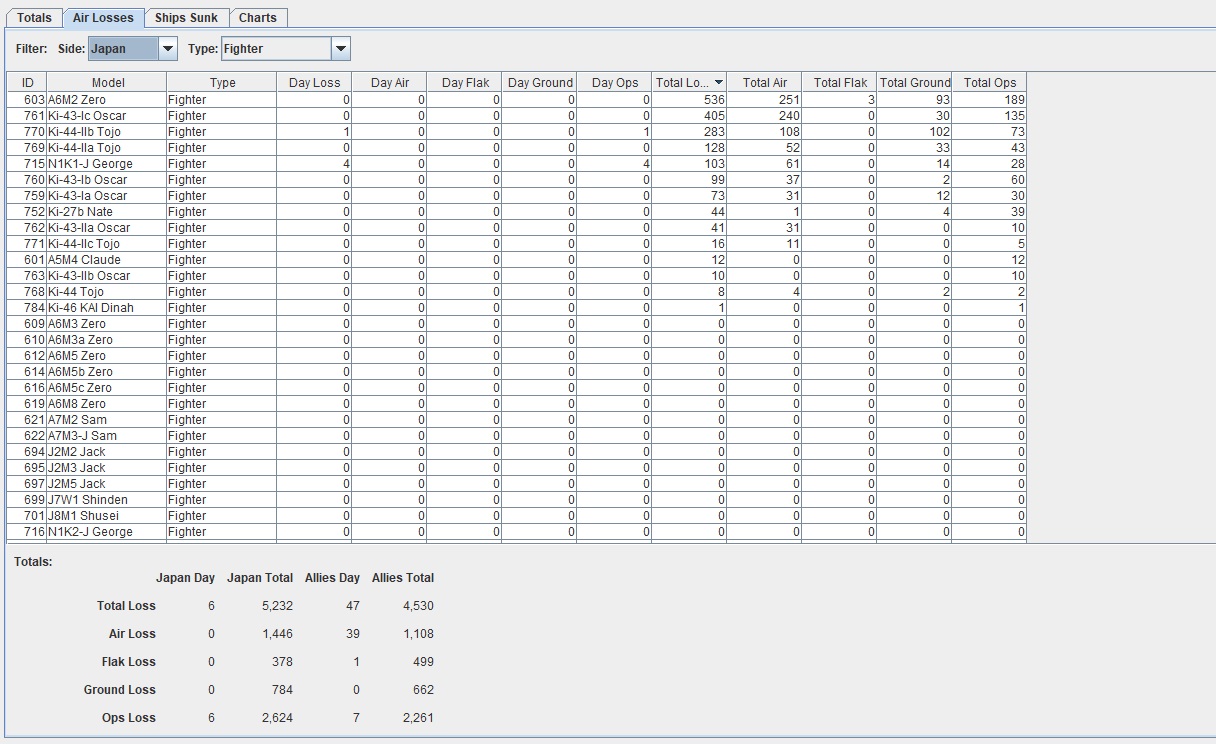Sort by the Type column header
The height and width of the screenshot is (744, 1216).
[x=222, y=82]
